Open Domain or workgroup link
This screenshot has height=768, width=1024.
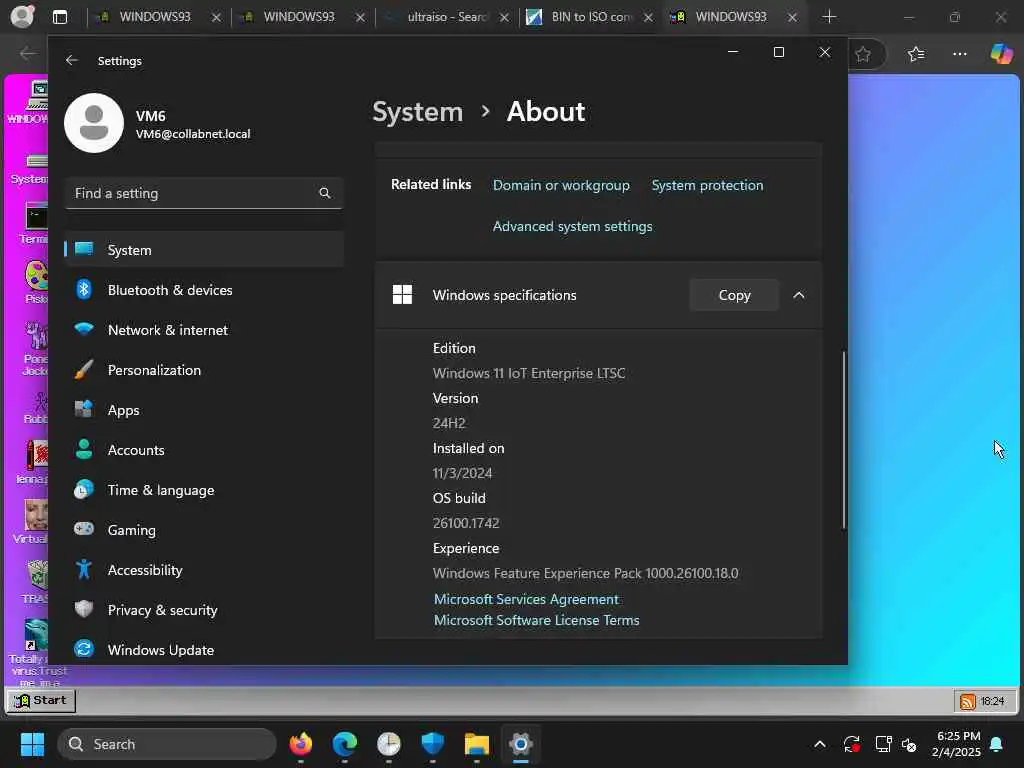(x=561, y=185)
